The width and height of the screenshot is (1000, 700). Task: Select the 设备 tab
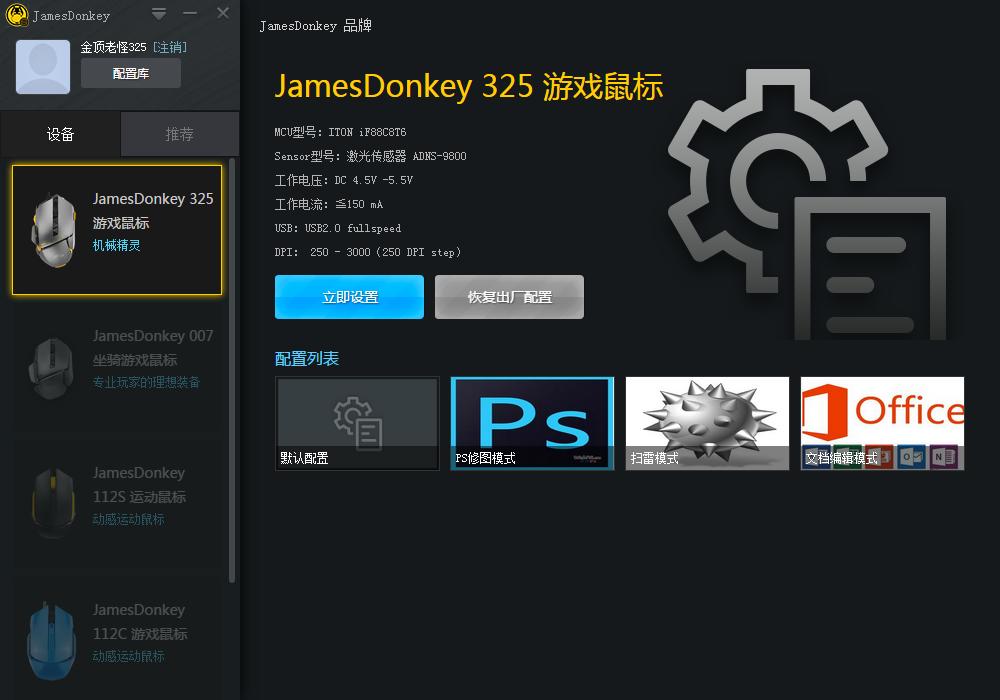pyautogui.click(x=60, y=133)
